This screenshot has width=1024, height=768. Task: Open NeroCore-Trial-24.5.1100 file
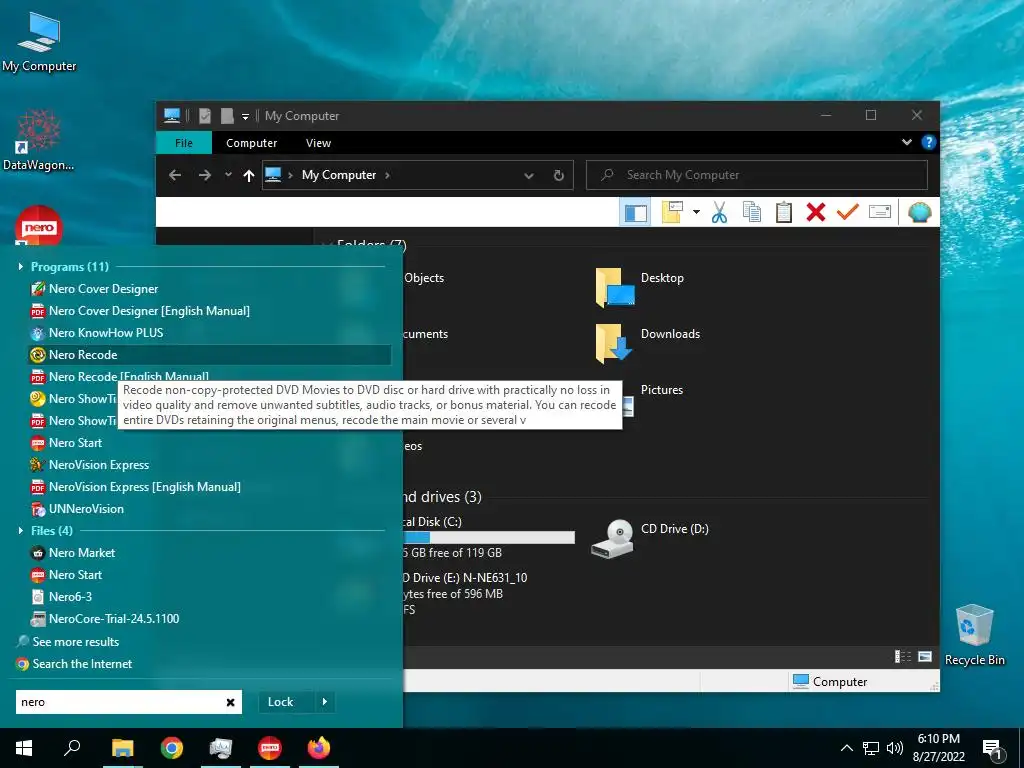(x=209, y=618)
